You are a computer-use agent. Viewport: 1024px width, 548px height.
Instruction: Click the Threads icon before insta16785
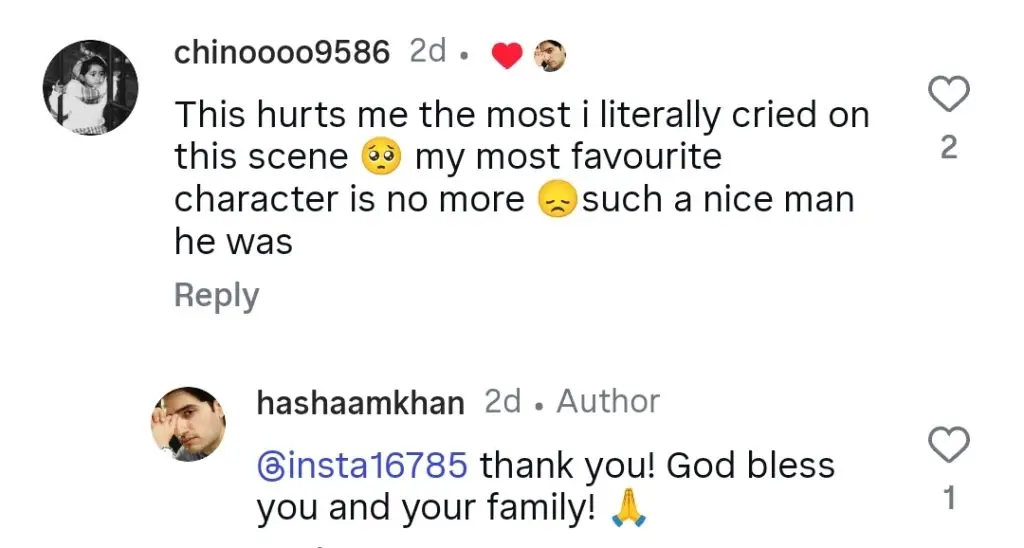pyautogui.click(x=269, y=467)
